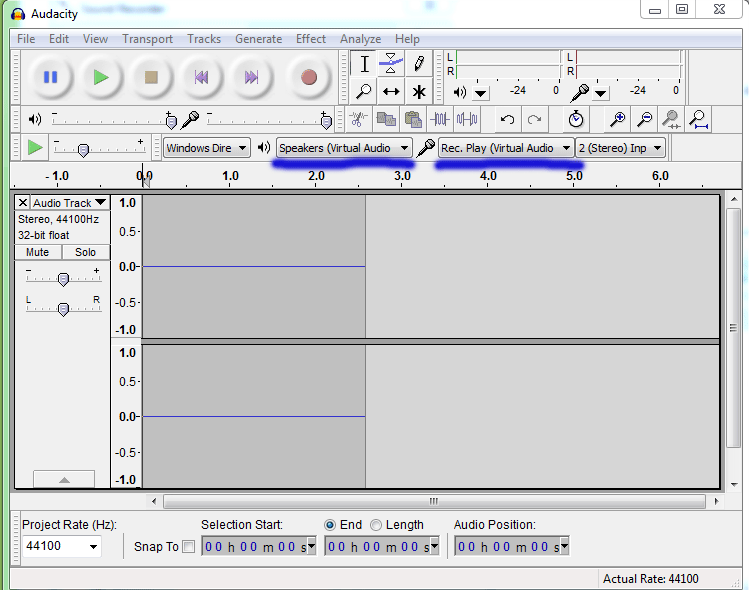Collapse the track with bottom arrow button
The width and height of the screenshot is (749, 590).
pyautogui.click(x=64, y=479)
